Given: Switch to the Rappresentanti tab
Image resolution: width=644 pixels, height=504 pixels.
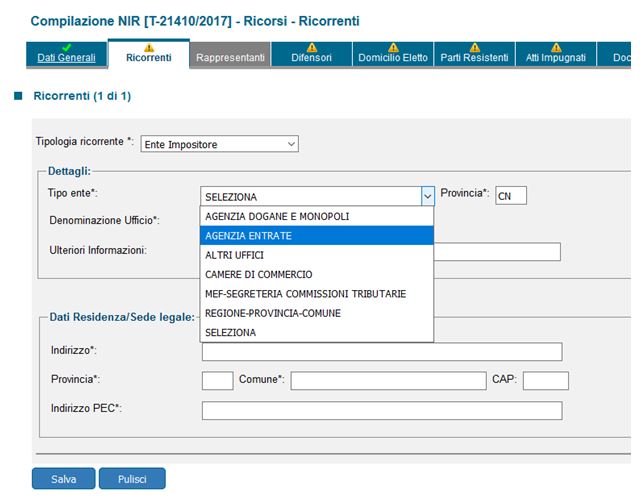Looking at the screenshot, I should (x=230, y=58).
